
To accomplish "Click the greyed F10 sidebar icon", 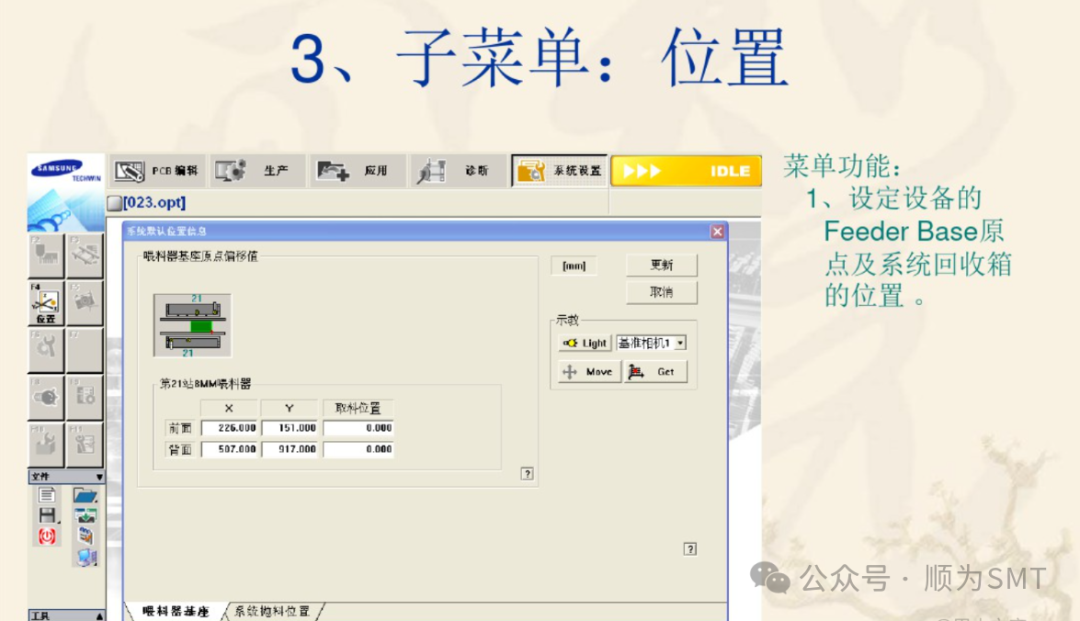I will pos(46,444).
